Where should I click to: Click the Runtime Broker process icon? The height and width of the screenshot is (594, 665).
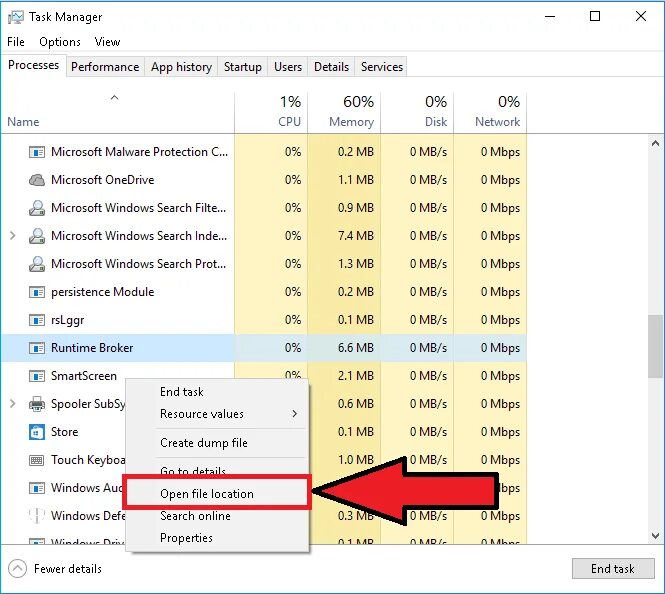click(x=37, y=348)
